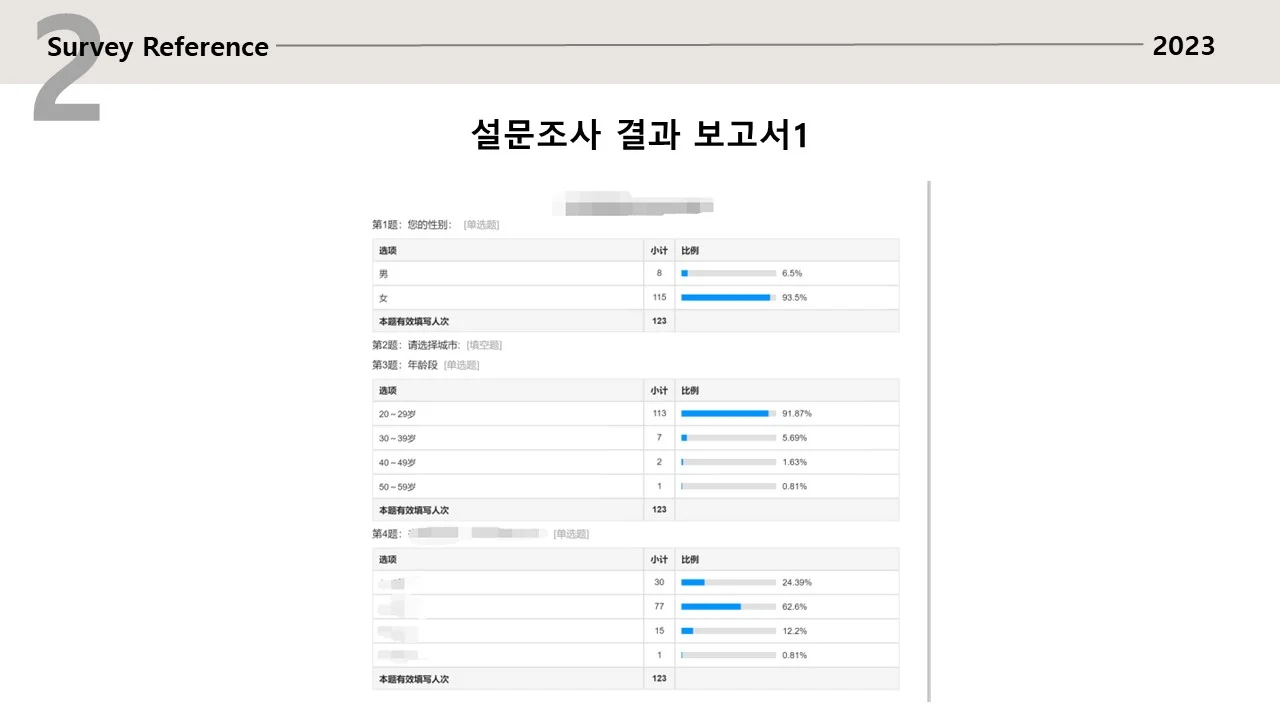Click the 'Survey Reference' slide heading
Image resolution: width=1280 pixels, height=720 pixels.
coord(158,47)
